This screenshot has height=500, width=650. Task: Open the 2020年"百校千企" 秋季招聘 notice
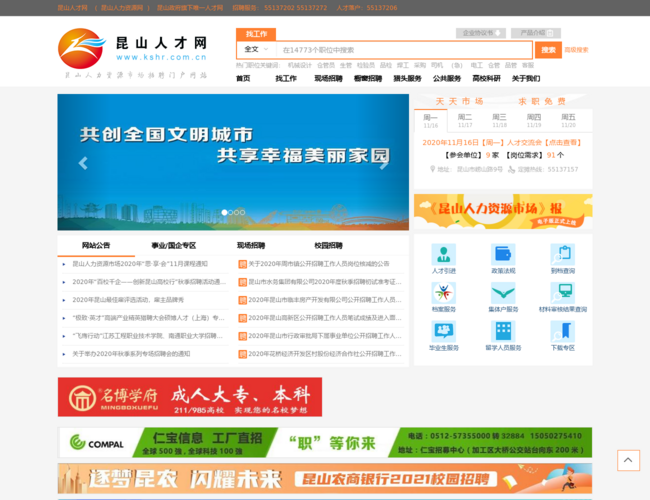point(149,282)
